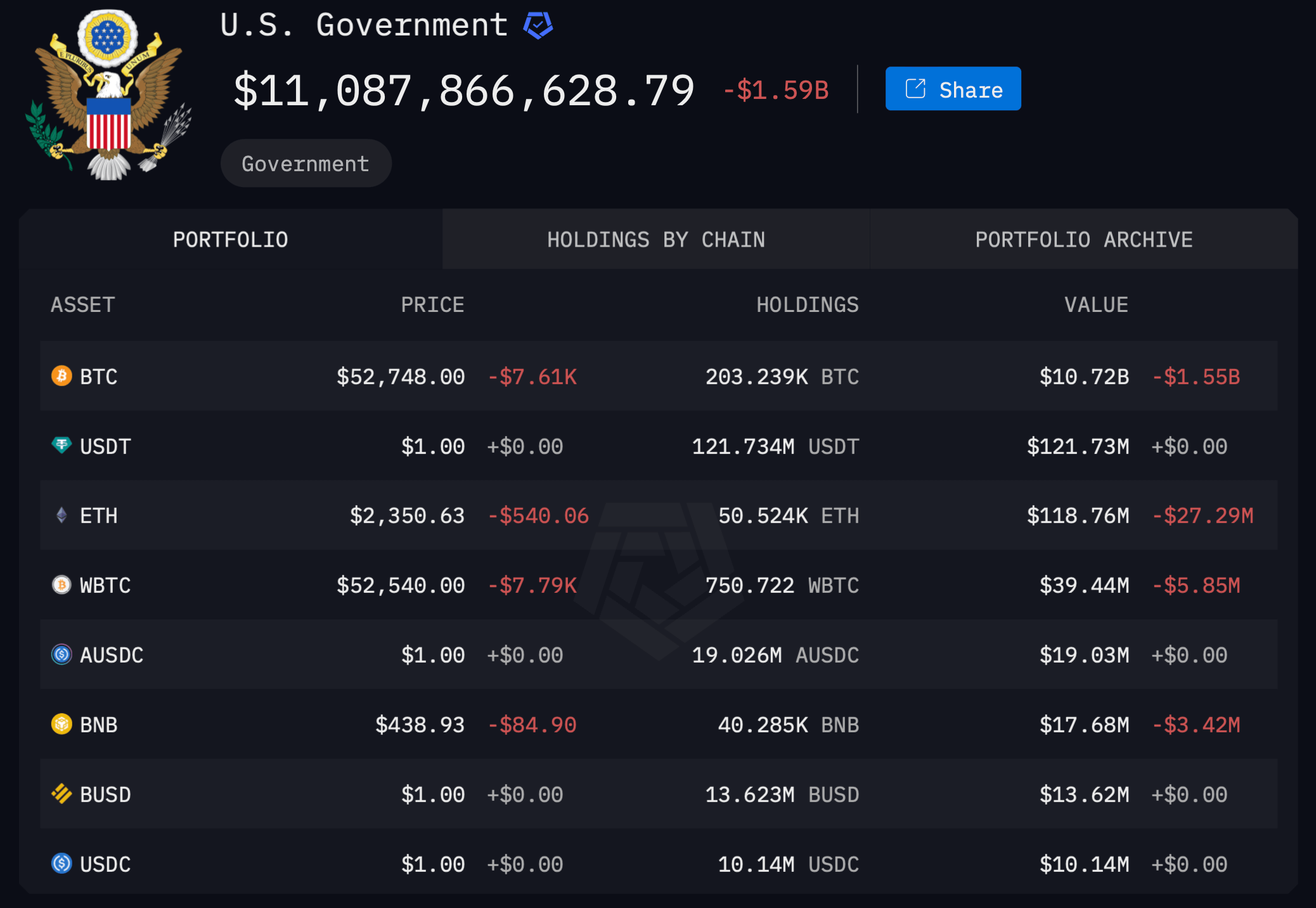Open the BUSD asset name
Viewport: 1316px width, 908px height.
[105, 794]
